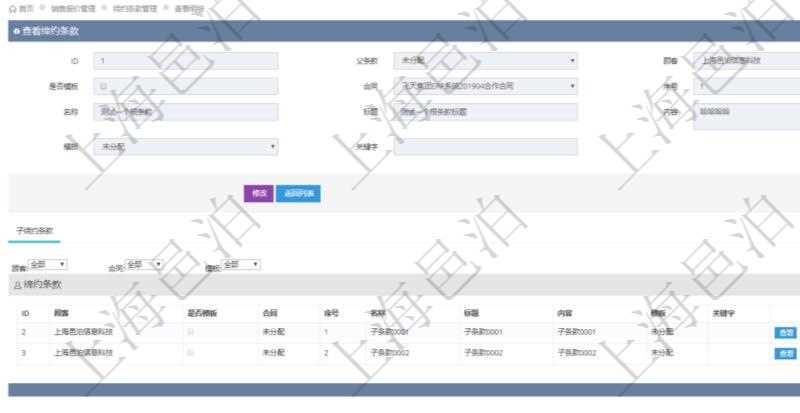Switch to the 子缔约条款 tab

[34, 230]
